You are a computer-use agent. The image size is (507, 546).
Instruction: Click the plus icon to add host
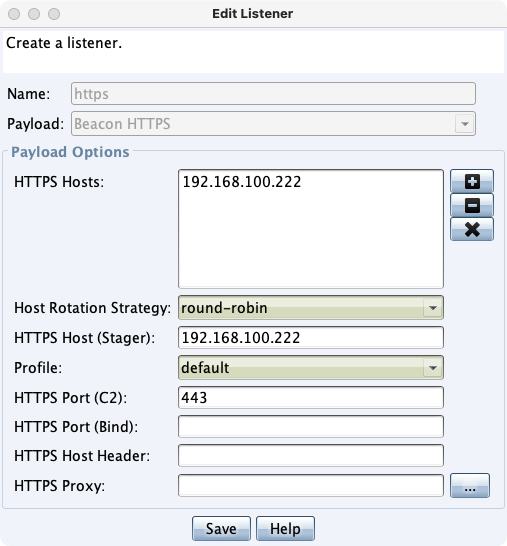pyautogui.click(x=472, y=181)
